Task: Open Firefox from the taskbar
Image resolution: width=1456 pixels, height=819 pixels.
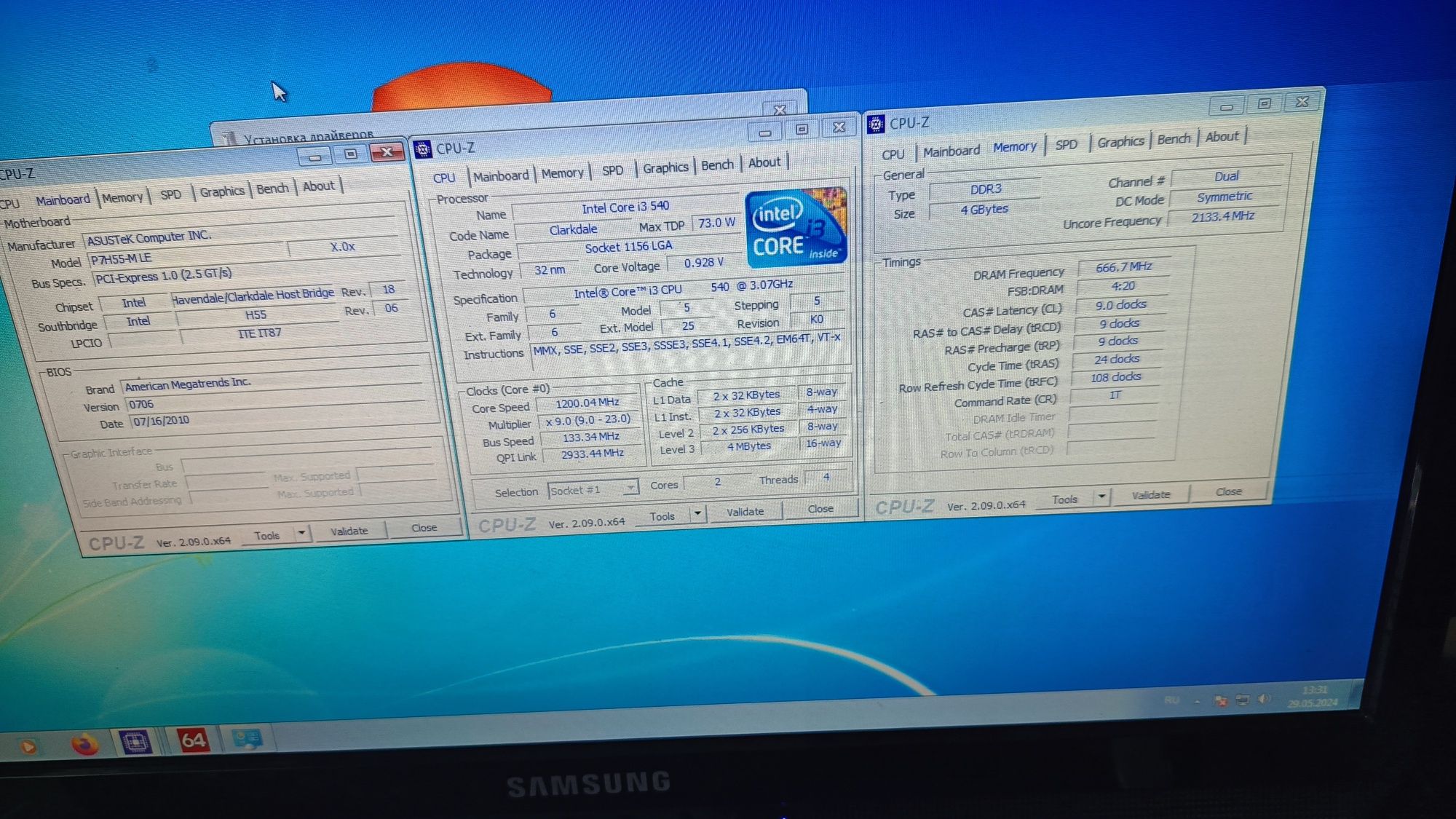Action: (x=84, y=744)
